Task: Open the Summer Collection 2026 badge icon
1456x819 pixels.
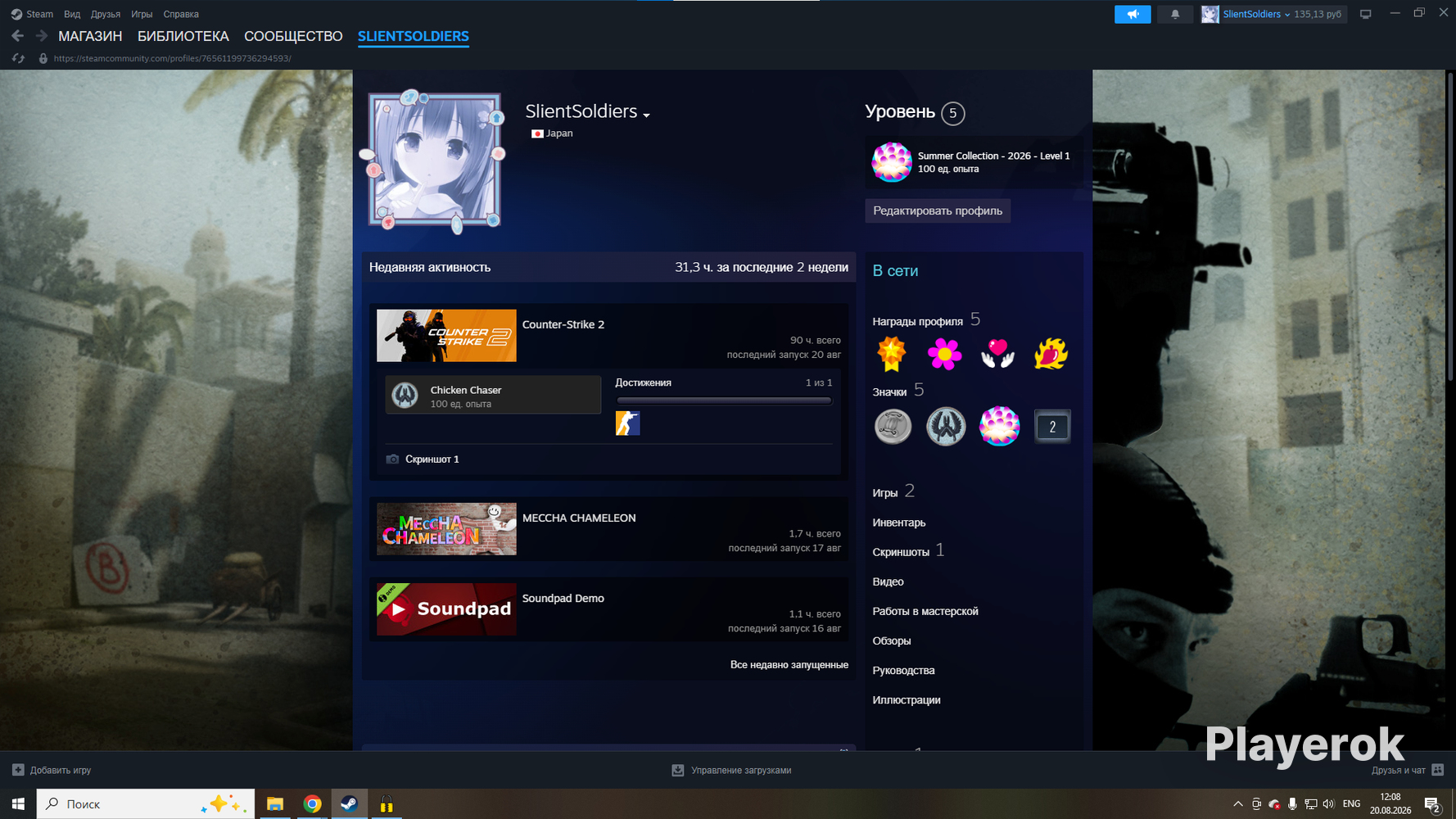Action: pos(891,161)
